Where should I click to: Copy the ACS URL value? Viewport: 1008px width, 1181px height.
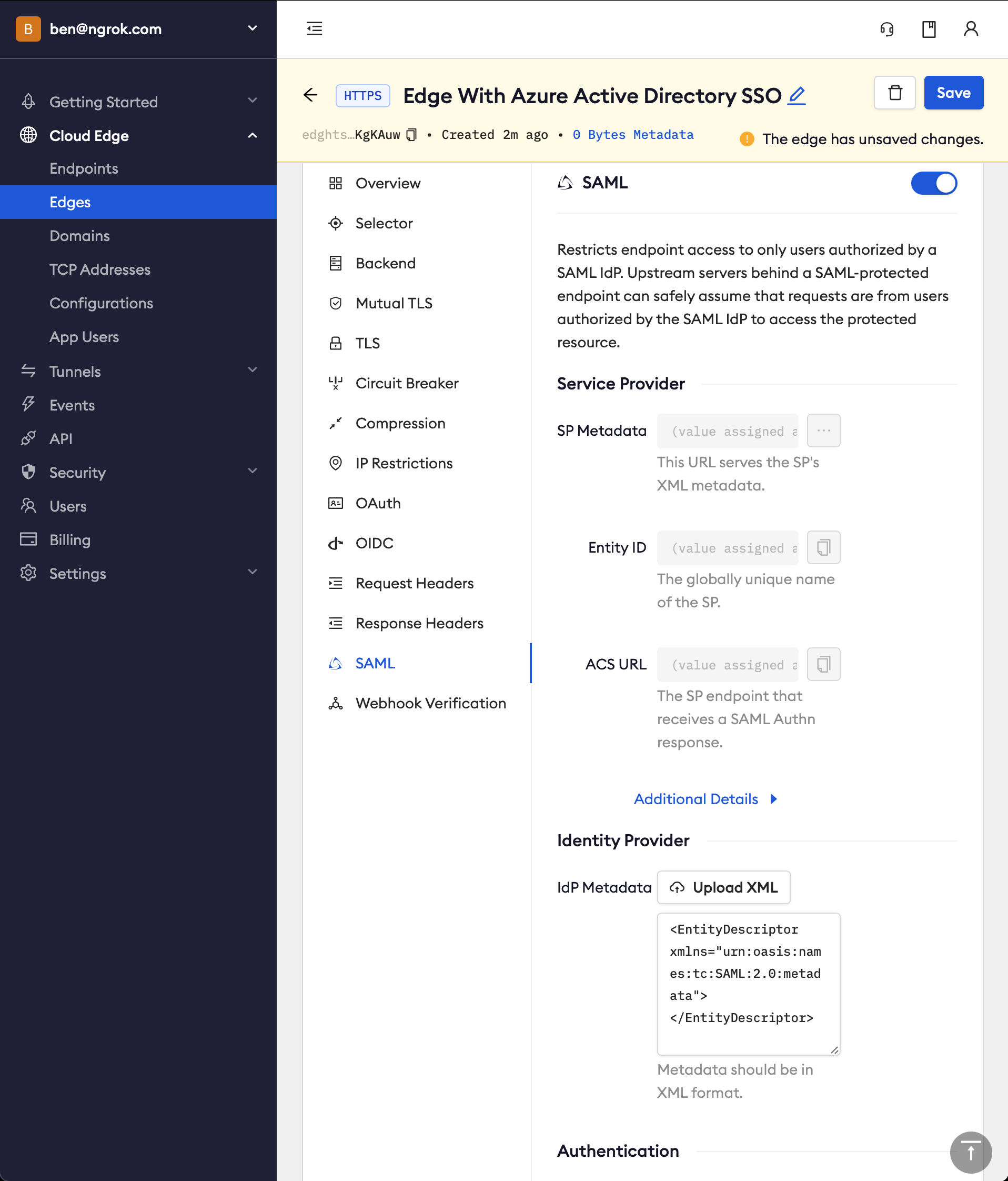[823, 664]
